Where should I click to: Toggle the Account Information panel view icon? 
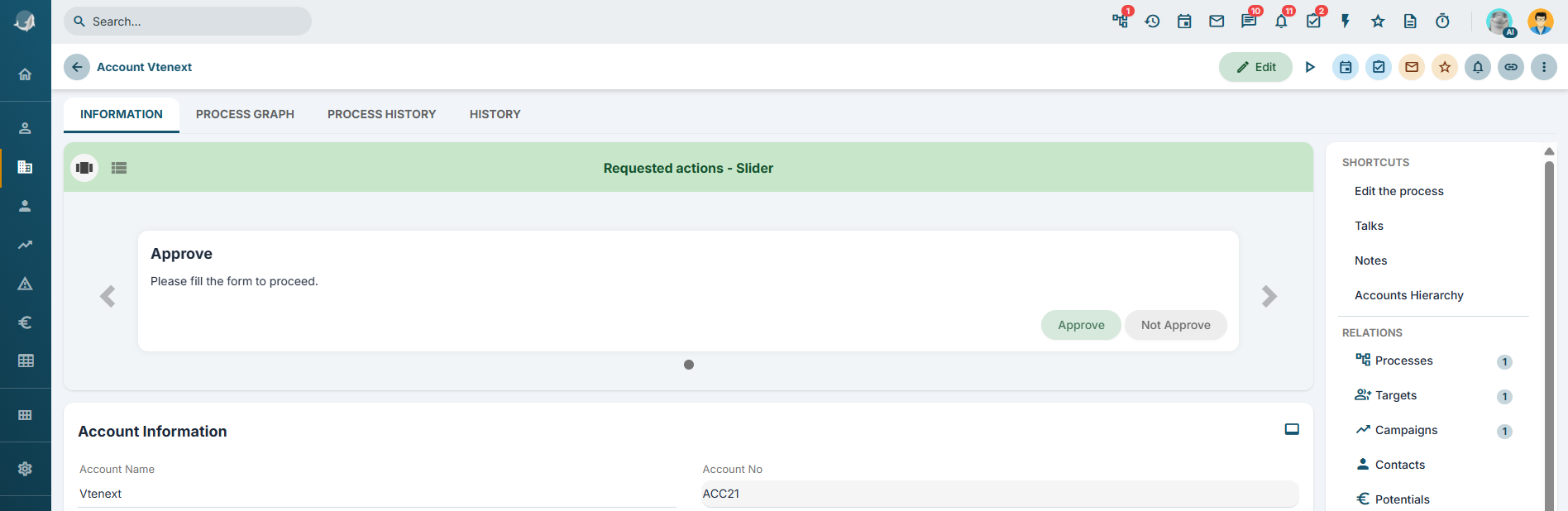point(1292,429)
